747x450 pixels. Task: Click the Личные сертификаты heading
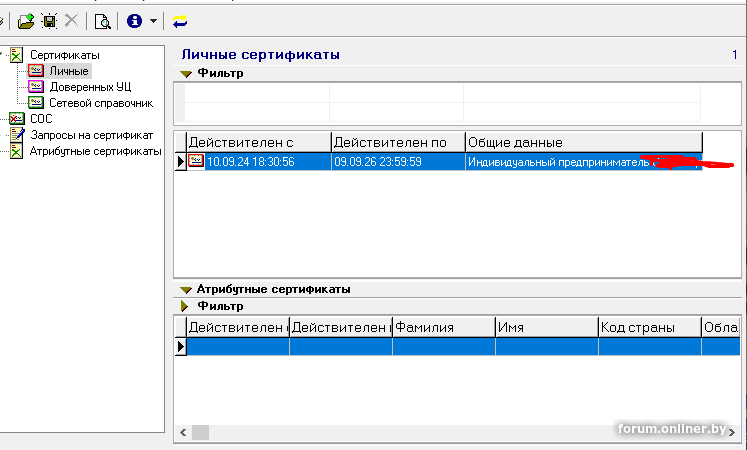click(261, 54)
